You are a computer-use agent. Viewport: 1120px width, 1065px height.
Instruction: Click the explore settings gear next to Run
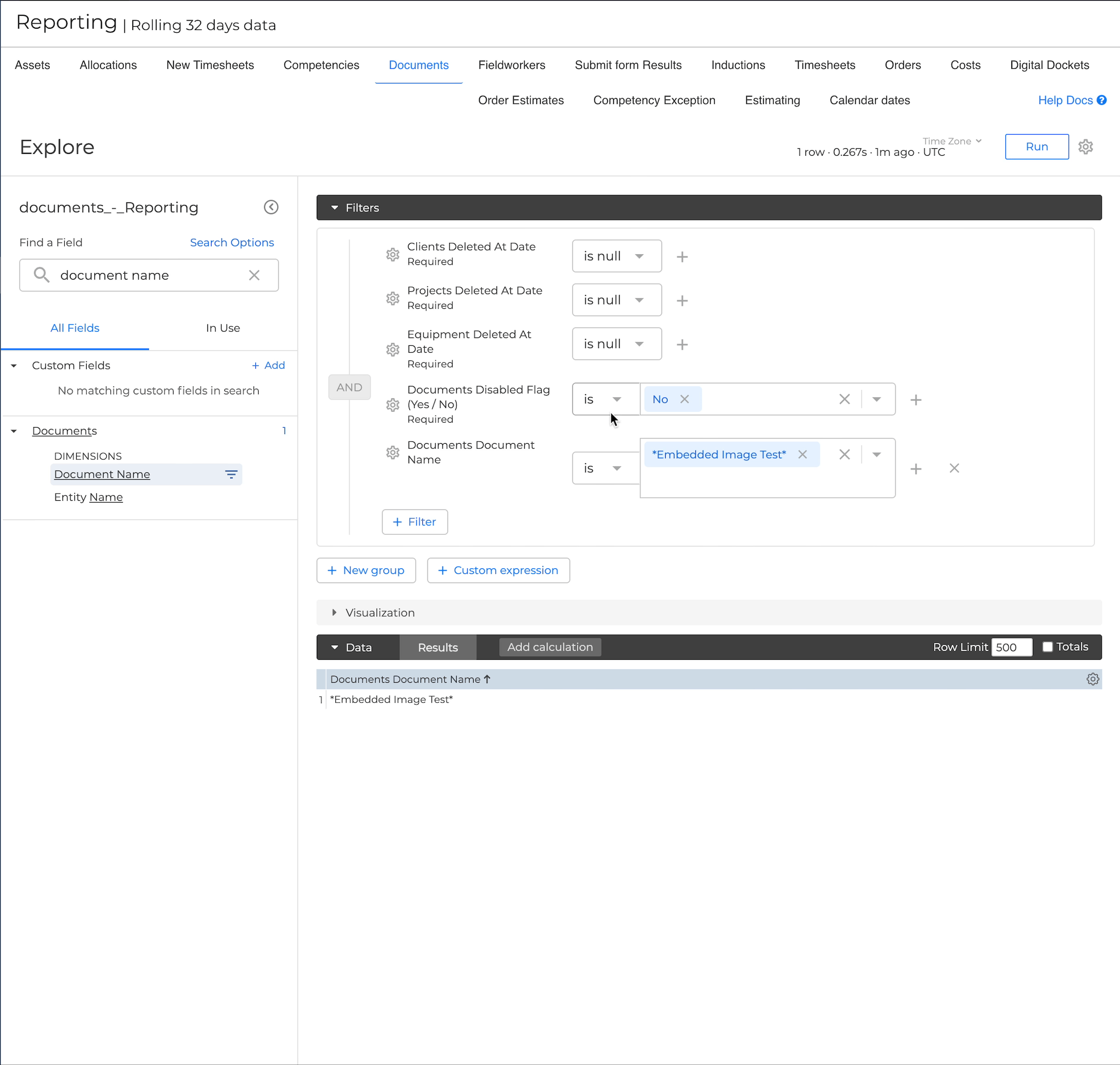(1085, 147)
